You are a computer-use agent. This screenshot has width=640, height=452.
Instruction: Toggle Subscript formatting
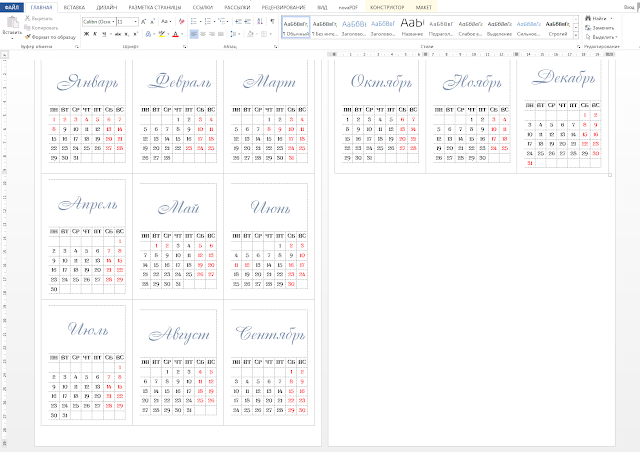(x=127, y=34)
